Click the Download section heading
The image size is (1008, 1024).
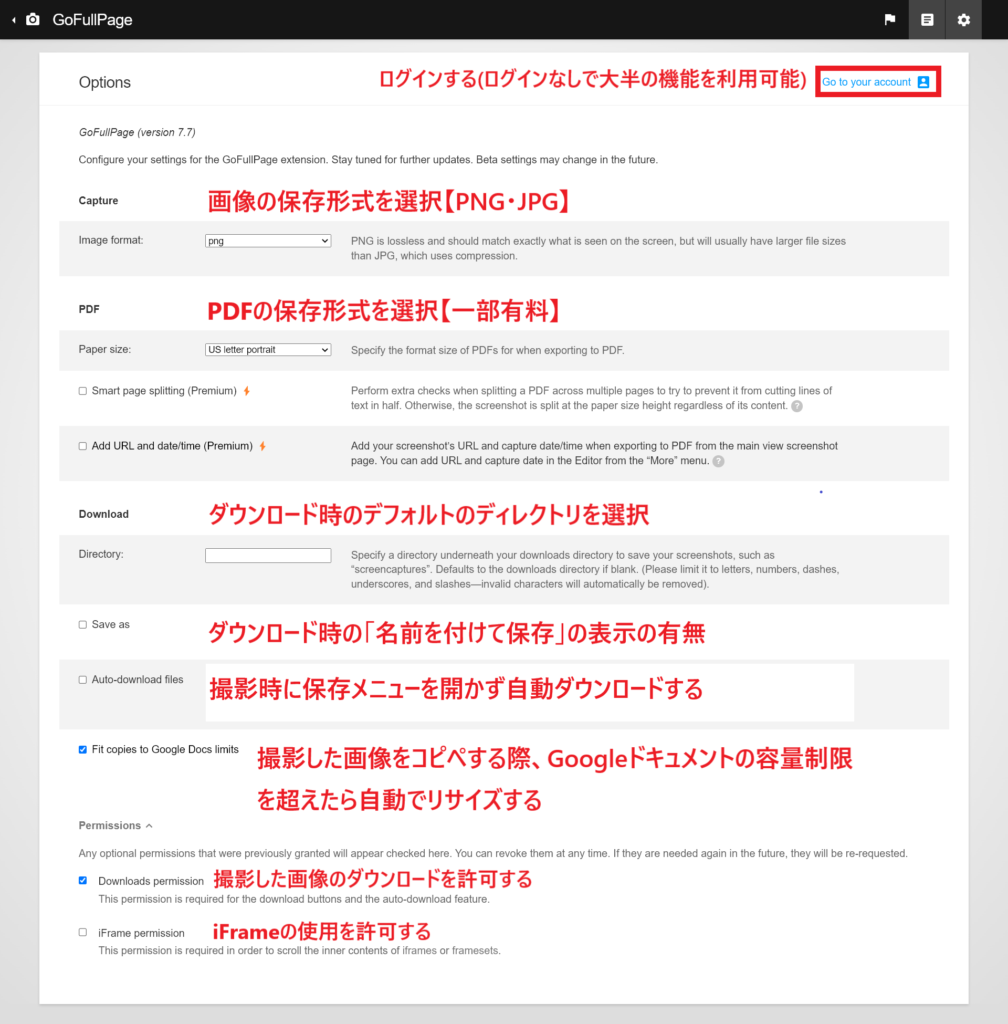pos(104,514)
